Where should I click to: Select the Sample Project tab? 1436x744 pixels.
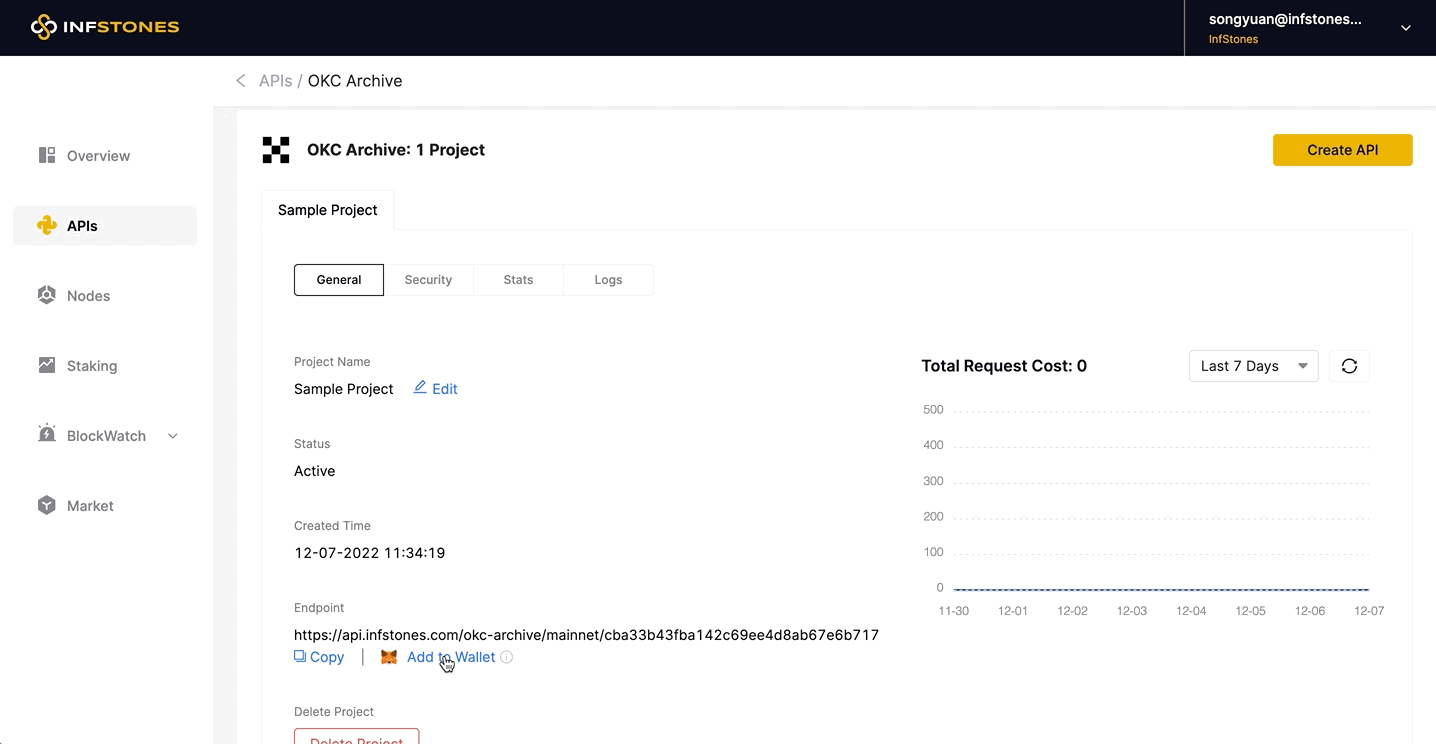(x=328, y=210)
